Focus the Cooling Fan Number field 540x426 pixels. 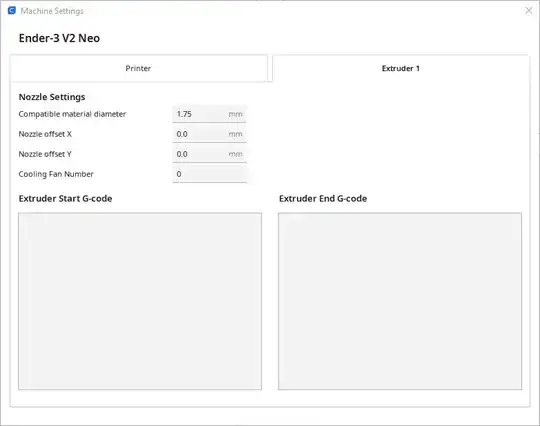[x=209, y=174]
